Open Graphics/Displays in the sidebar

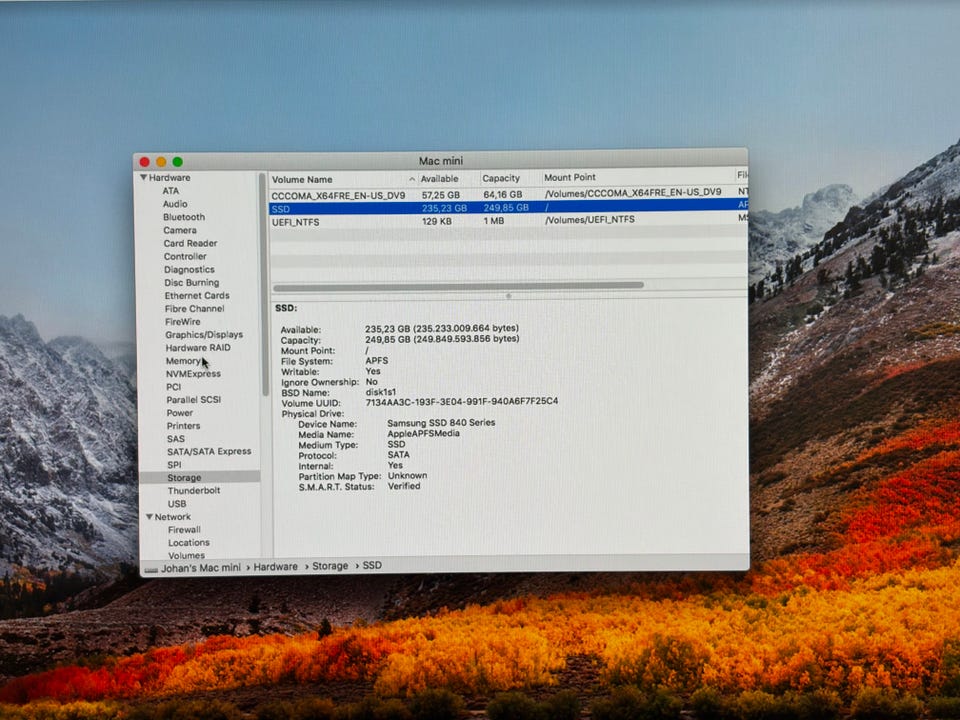click(x=204, y=335)
